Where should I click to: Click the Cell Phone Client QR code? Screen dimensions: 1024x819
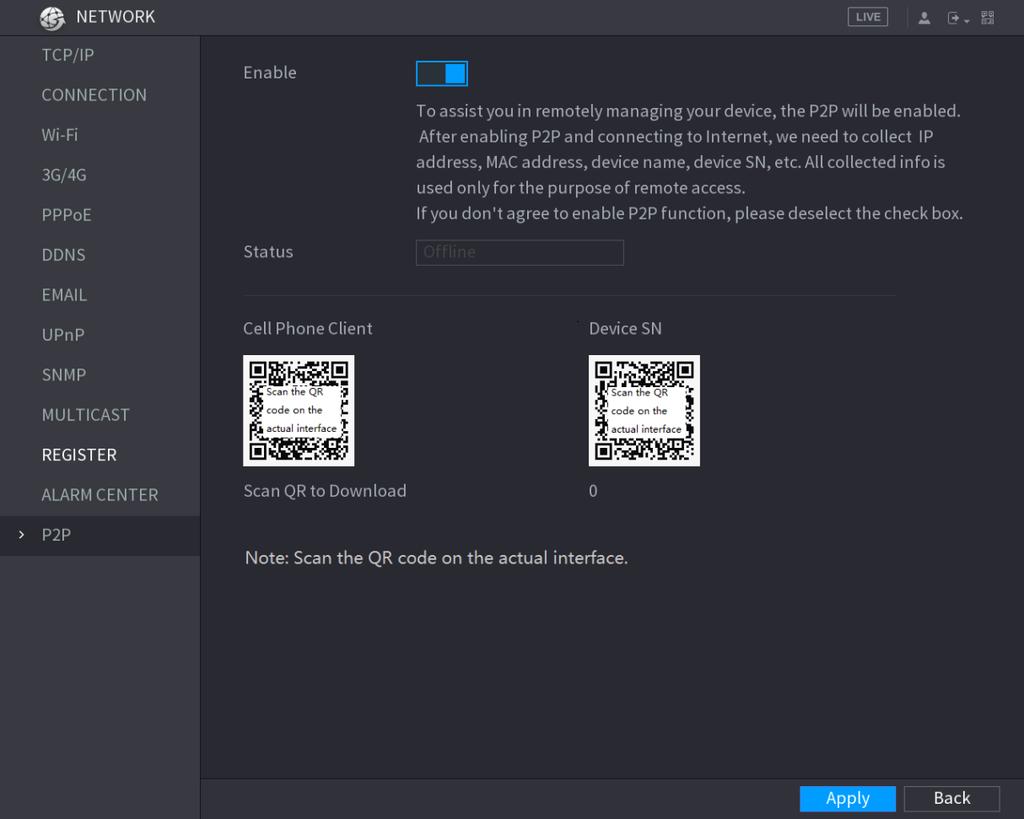pyautogui.click(x=298, y=411)
